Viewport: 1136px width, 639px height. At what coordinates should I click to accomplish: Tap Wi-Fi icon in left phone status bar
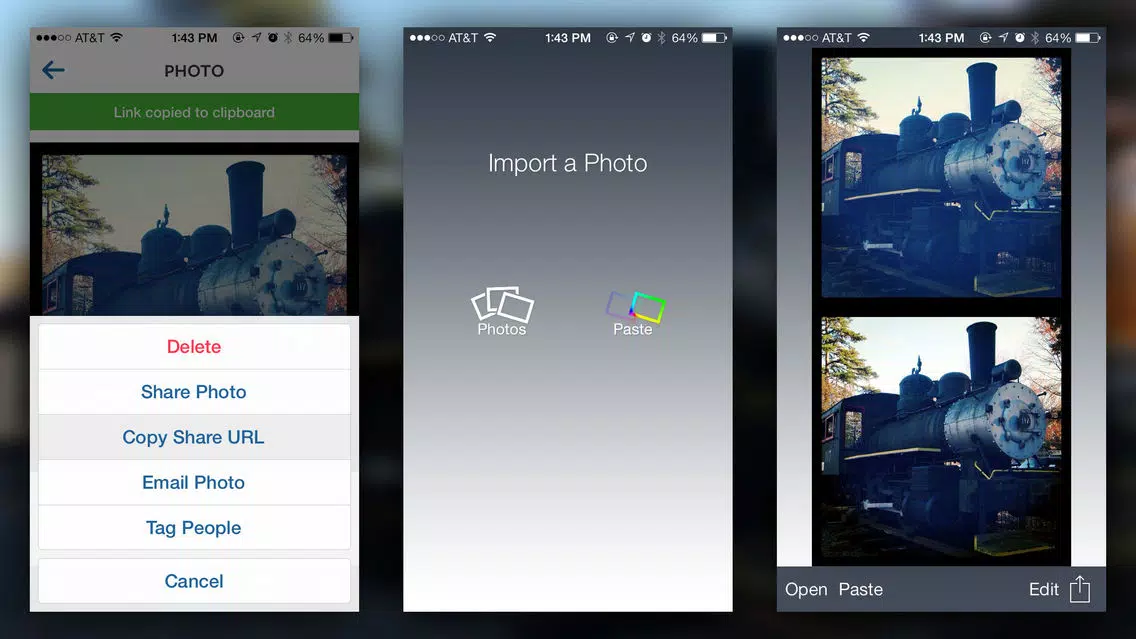click(117, 38)
